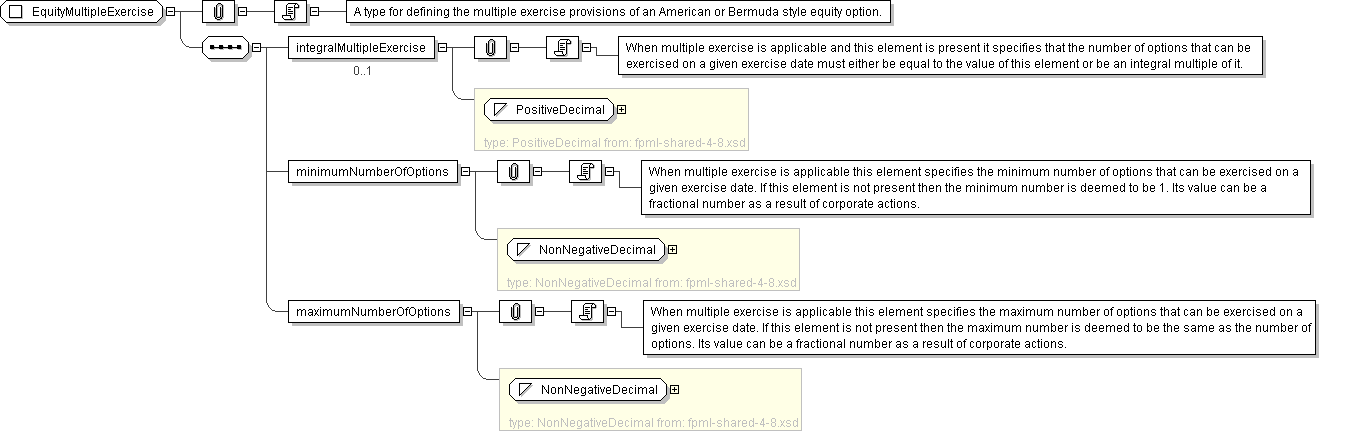This screenshot has height=432, width=1357.
Task: Collapse the sequence compositor children
Action: [x=257, y=48]
